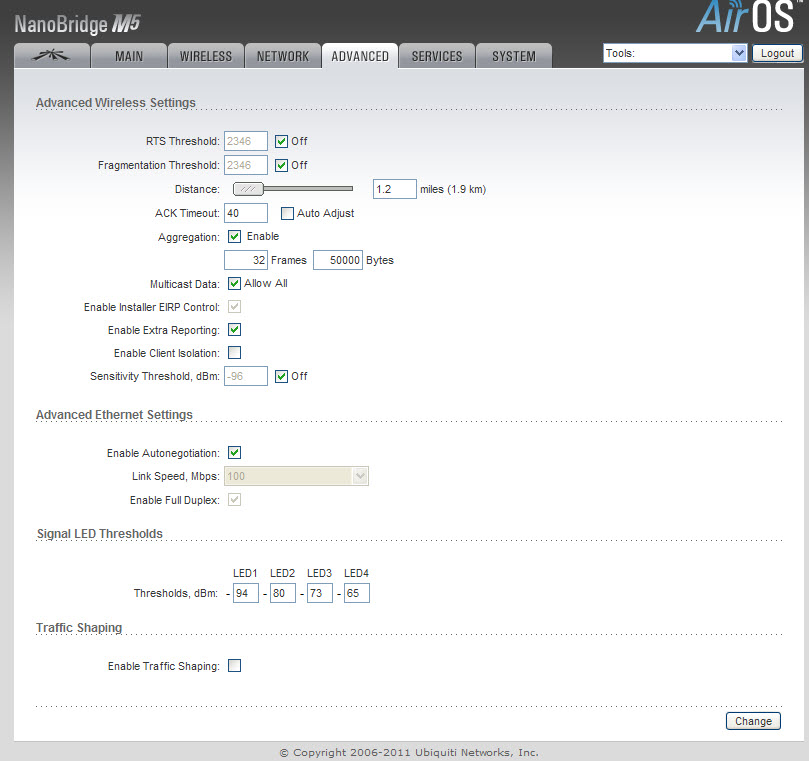This screenshot has width=809, height=761.
Task: Enable Client Isolation checkbox
Action: coord(234,352)
